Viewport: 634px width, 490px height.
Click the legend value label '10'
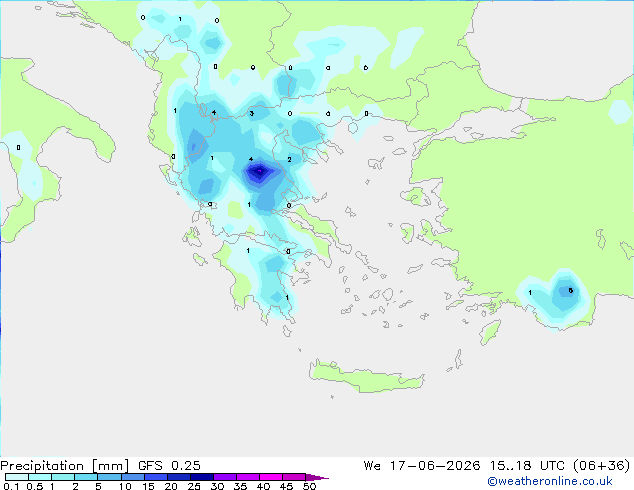click(125, 486)
